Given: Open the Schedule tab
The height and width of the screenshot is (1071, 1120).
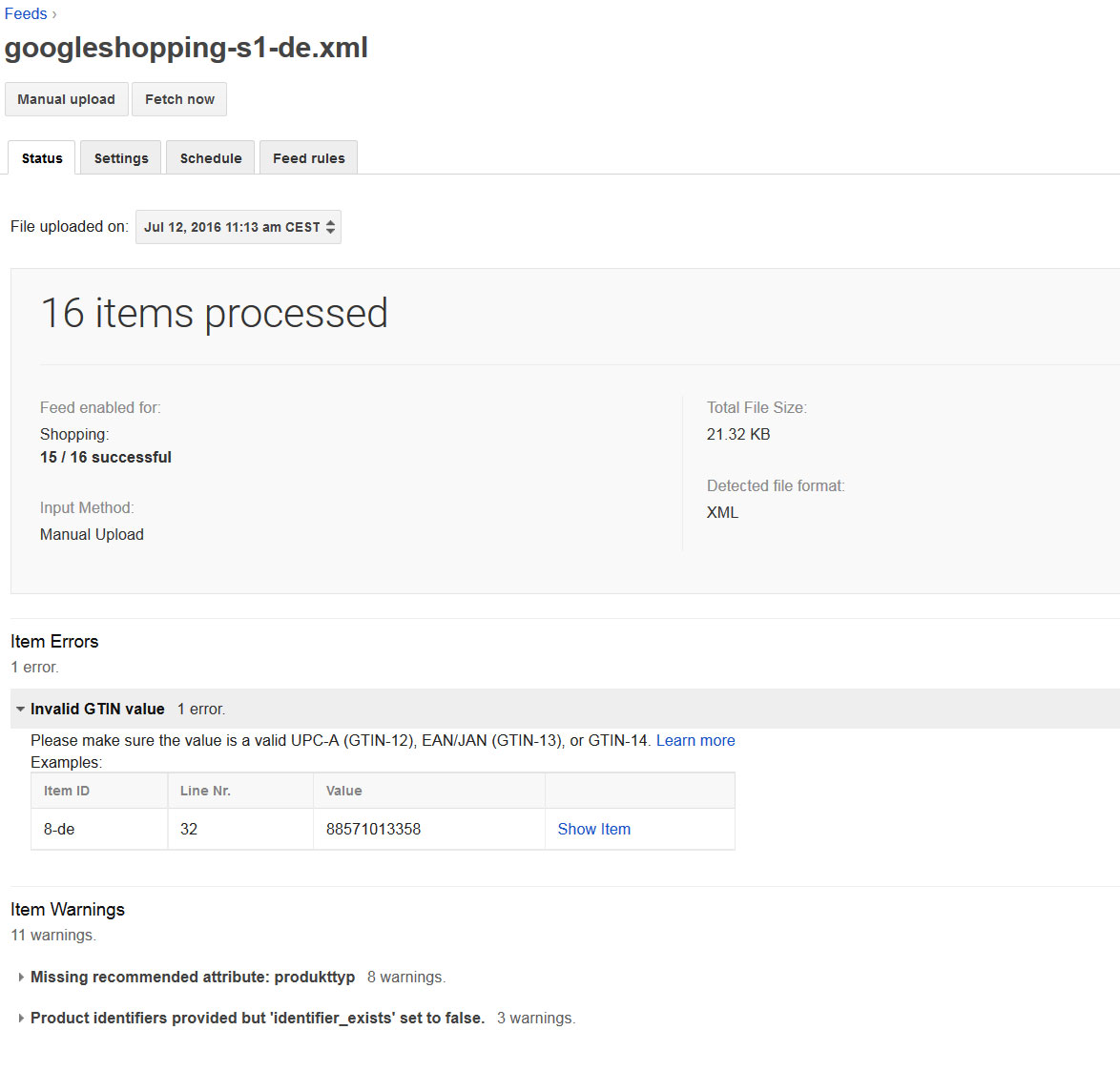Looking at the screenshot, I should click(211, 158).
